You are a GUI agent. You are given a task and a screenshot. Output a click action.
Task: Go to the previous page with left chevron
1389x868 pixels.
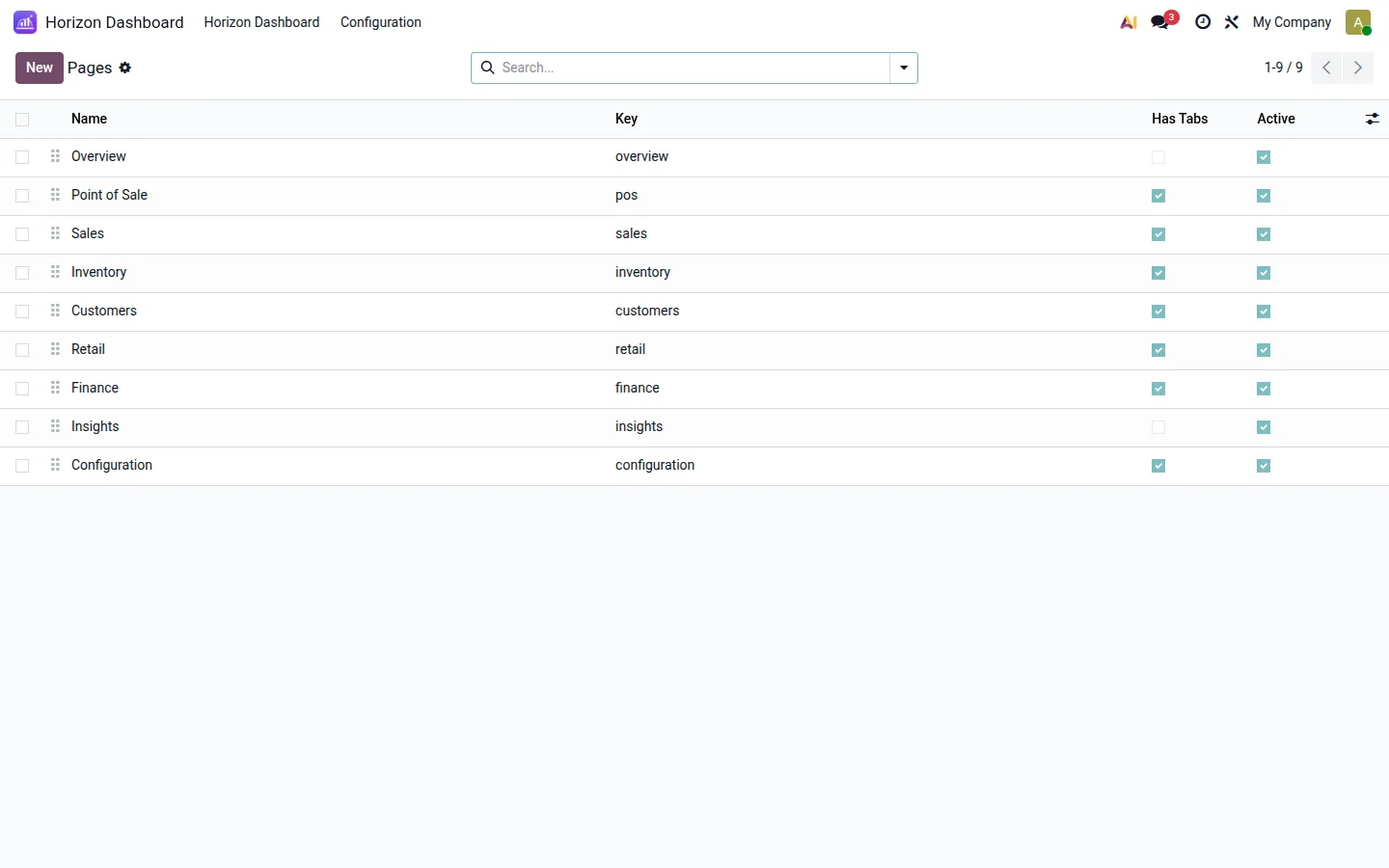(x=1326, y=68)
